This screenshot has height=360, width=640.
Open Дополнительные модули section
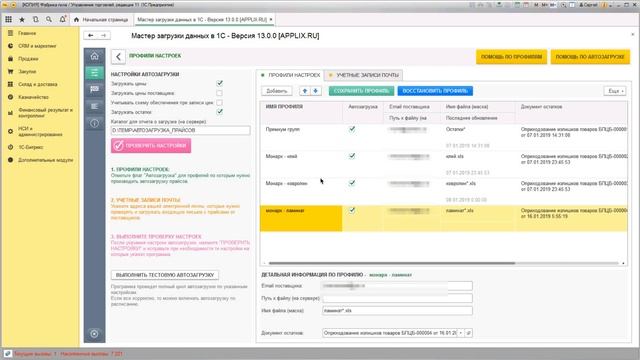46,160
